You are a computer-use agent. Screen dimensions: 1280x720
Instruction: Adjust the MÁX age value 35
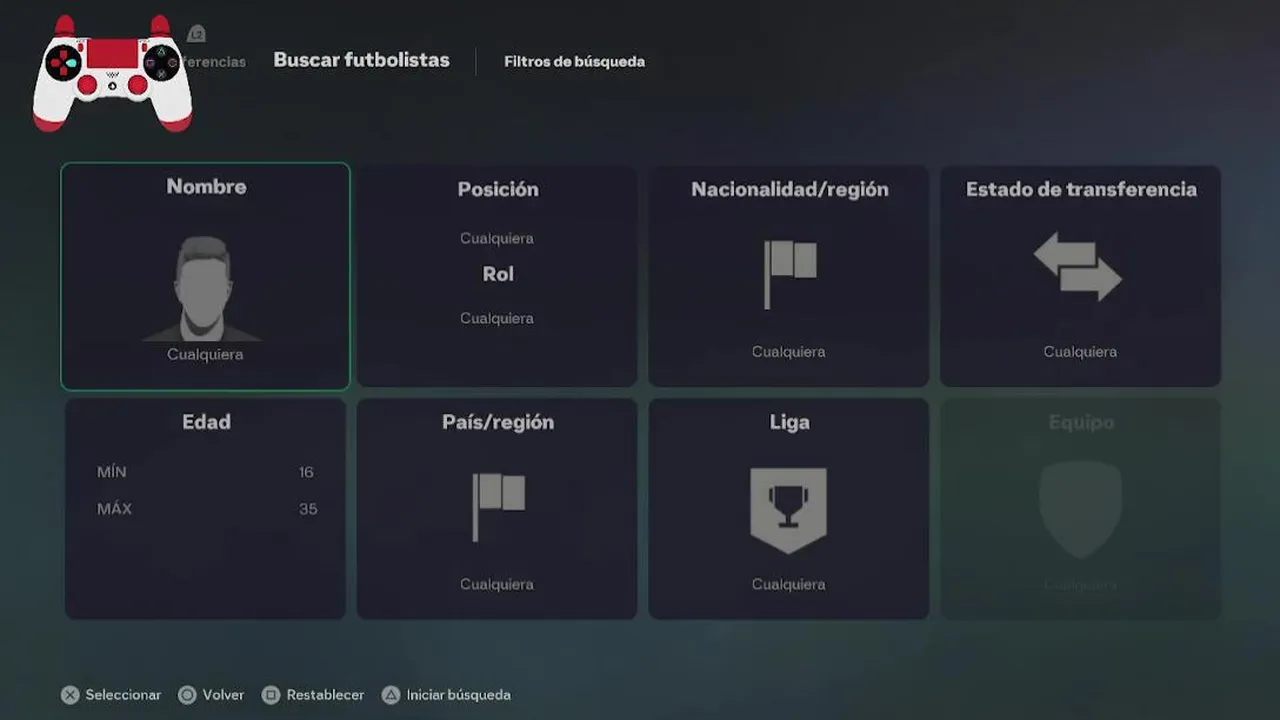308,509
